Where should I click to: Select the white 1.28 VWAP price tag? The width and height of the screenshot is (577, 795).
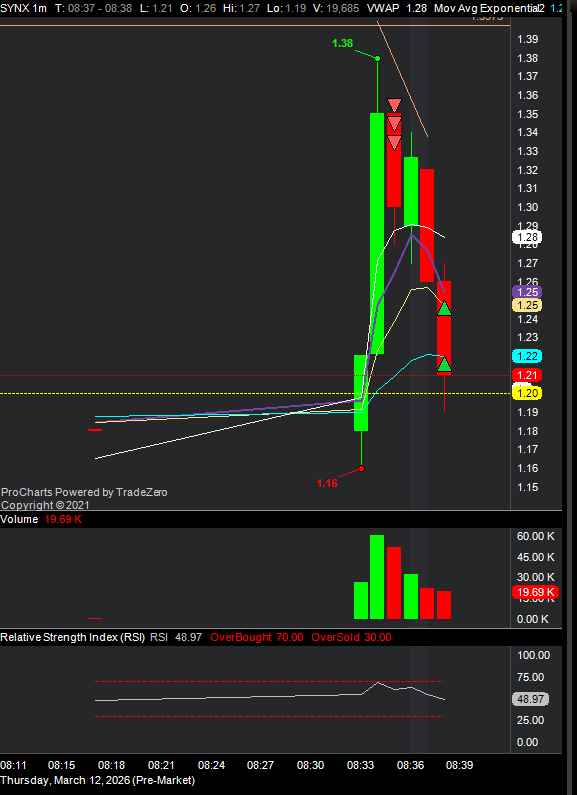pyautogui.click(x=527, y=237)
